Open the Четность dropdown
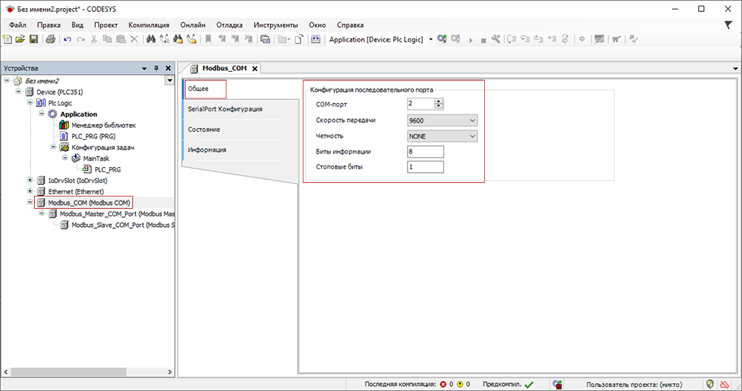 pos(442,136)
